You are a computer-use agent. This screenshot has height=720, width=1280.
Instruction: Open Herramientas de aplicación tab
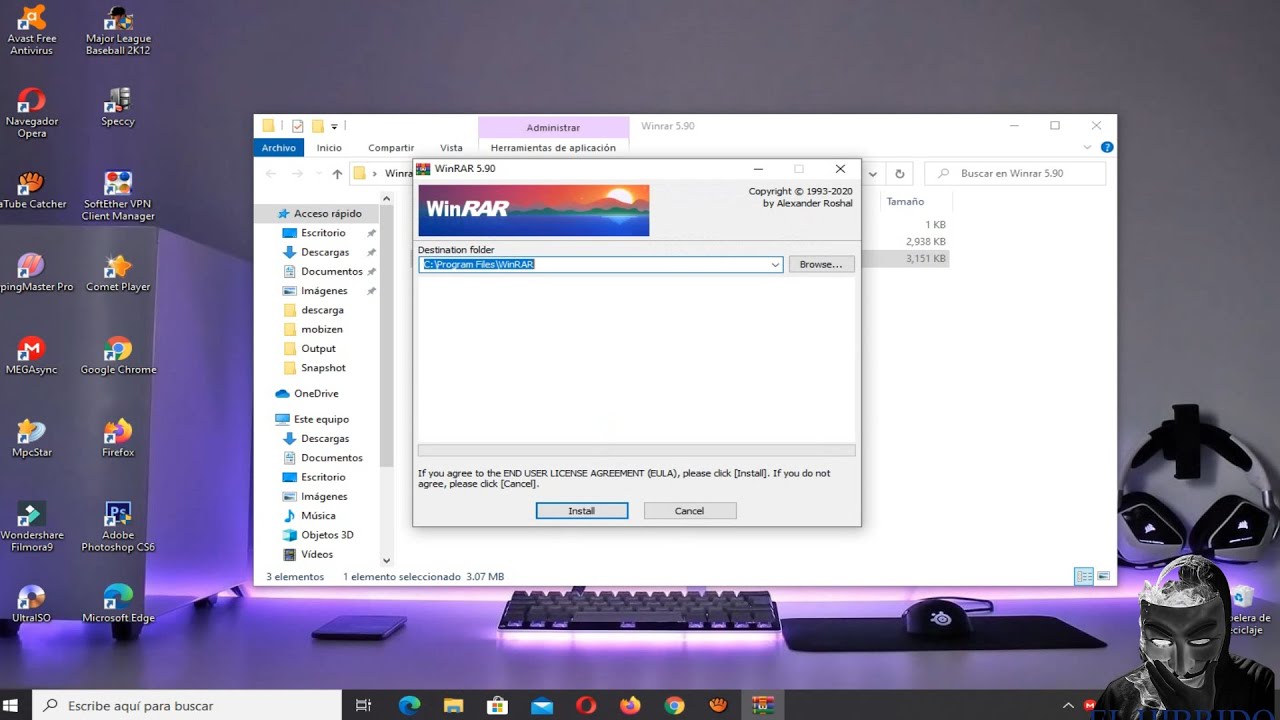tap(553, 147)
